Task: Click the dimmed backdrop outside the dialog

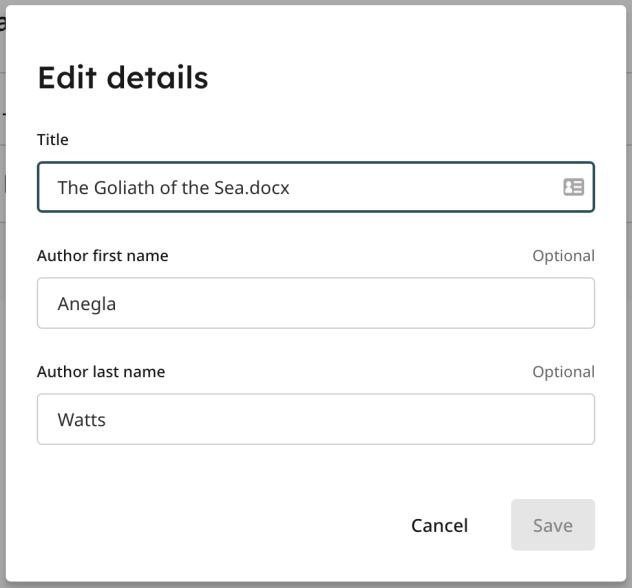Action: (2, 322)
